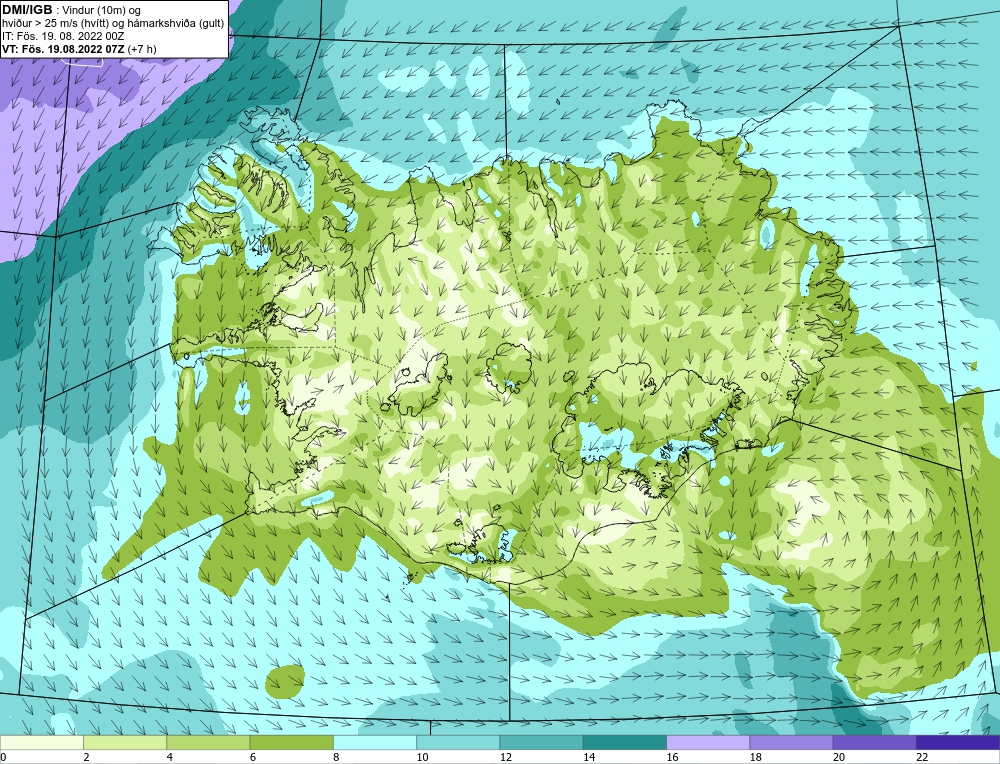Pick the 12–14 m/s medium teal legend swatch
The image size is (1000, 764).
click(x=541, y=742)
